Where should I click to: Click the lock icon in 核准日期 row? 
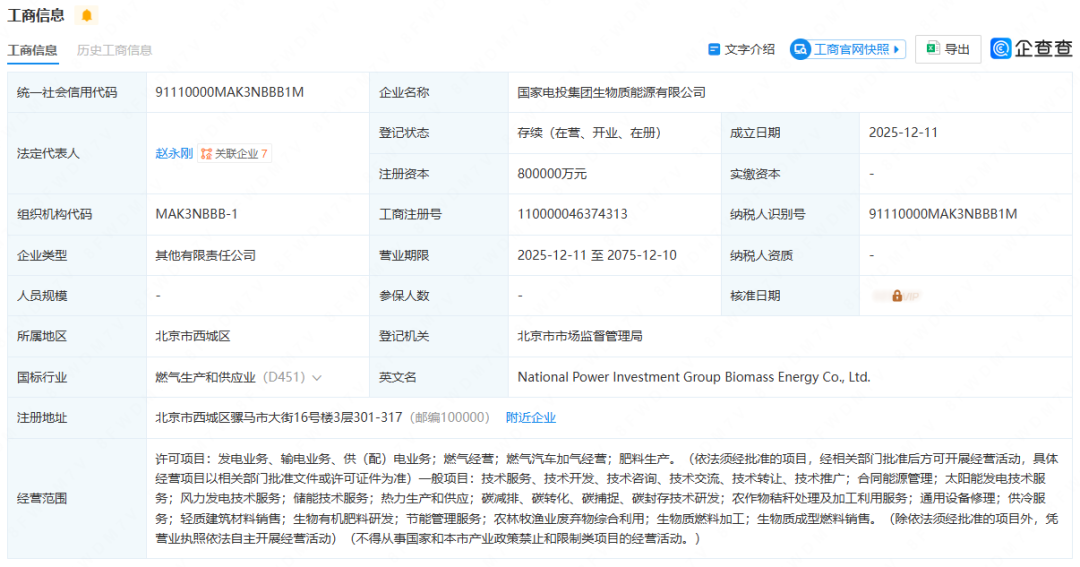click(897, 296)
